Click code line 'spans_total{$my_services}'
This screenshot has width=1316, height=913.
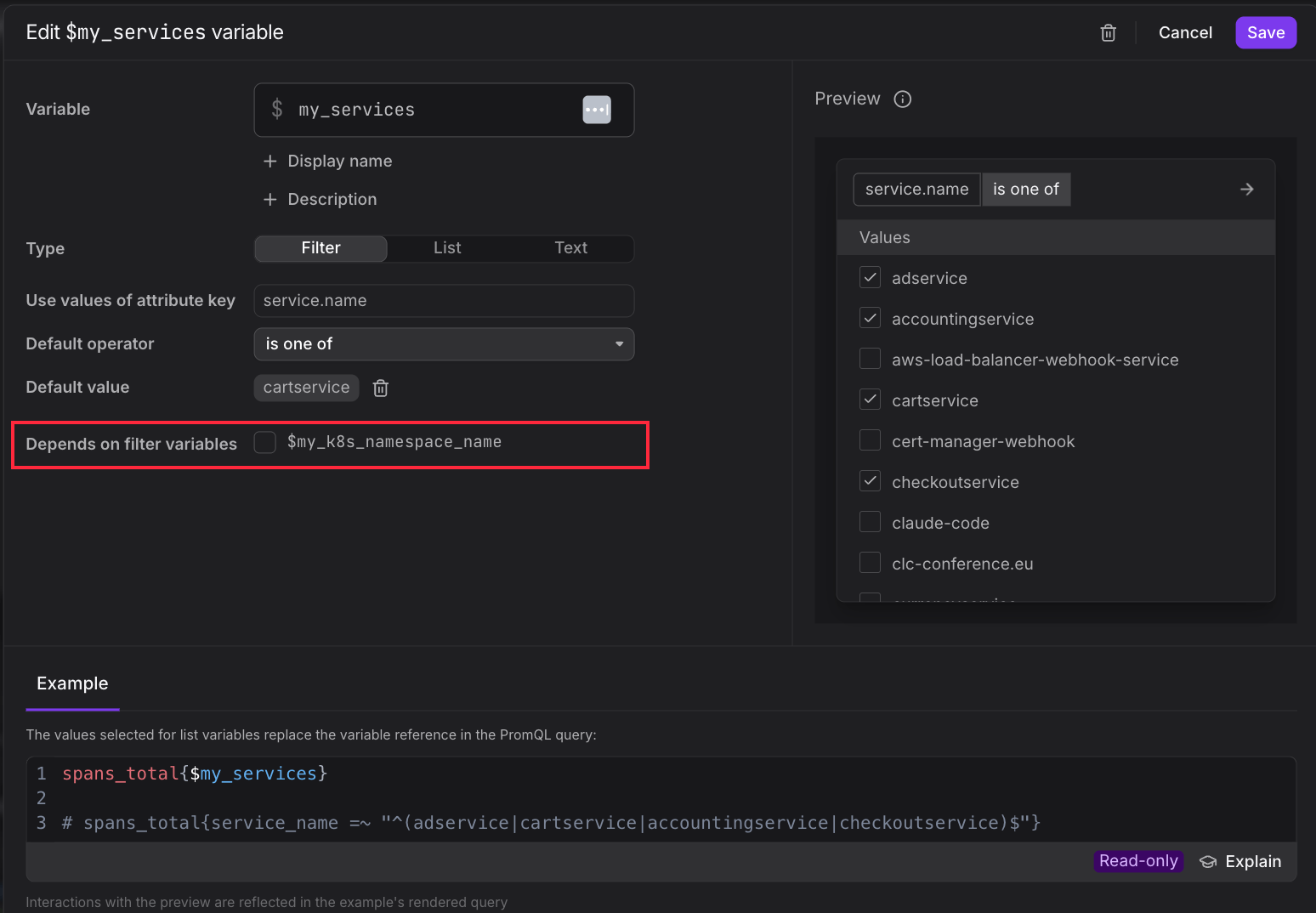pyautogui.click(x=195, y=774)
